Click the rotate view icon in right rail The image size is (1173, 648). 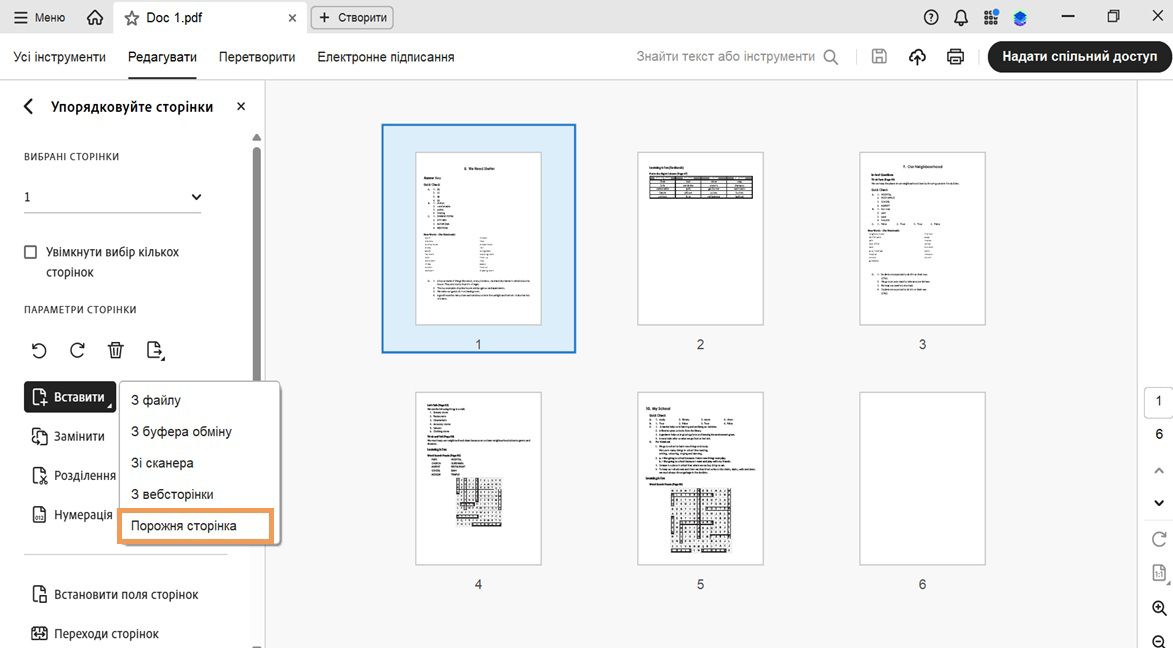click(1159, 539)
